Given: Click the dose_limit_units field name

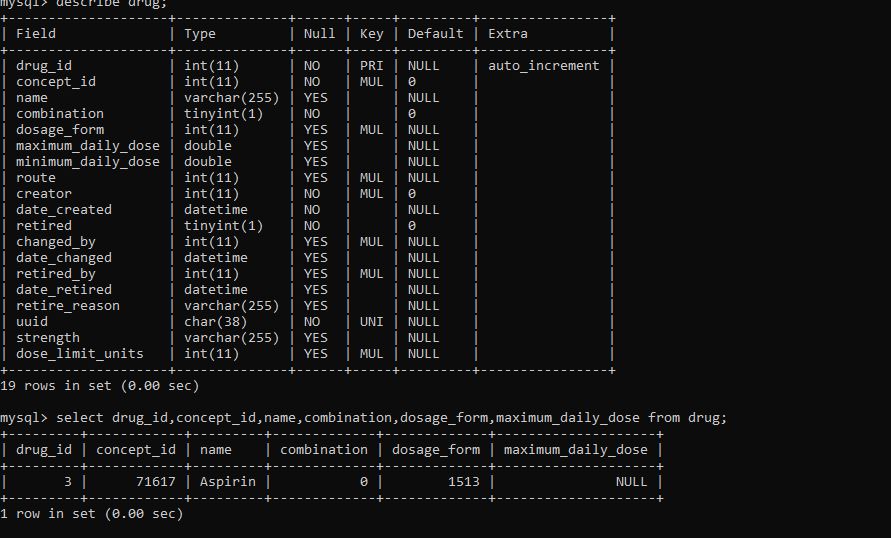Looking at the screenshot, I should coord(80,353).
